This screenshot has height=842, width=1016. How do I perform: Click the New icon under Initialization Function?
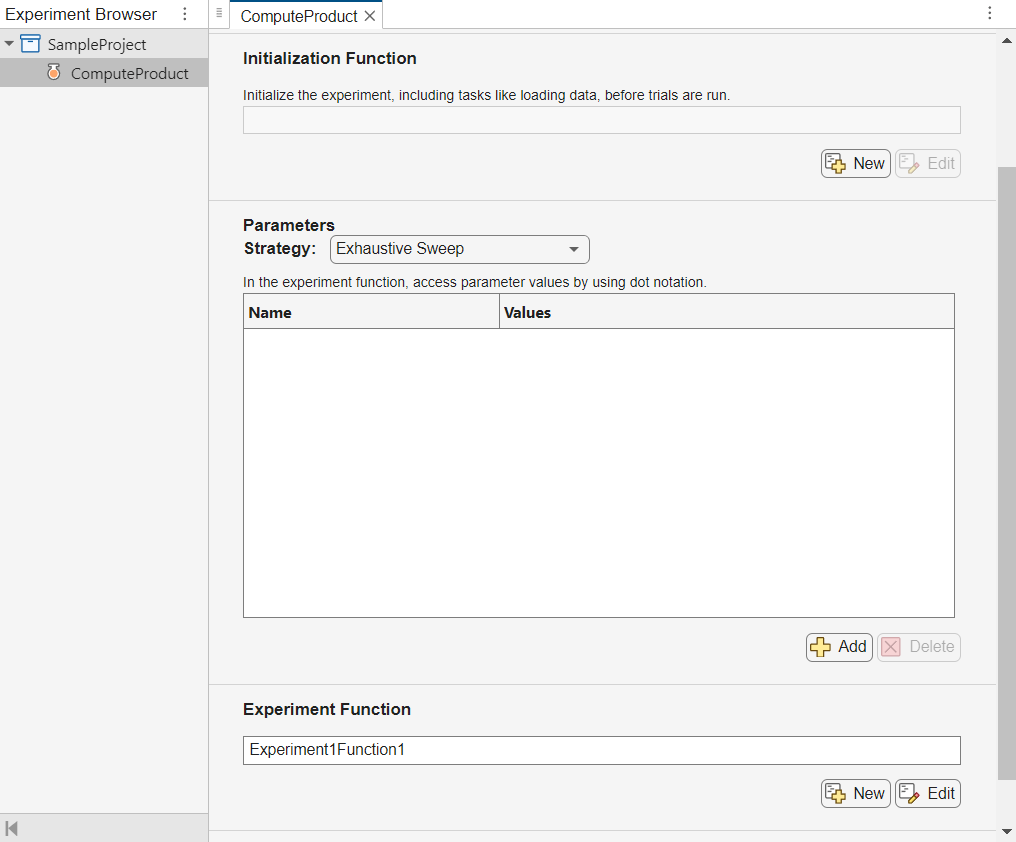tap(835, 163)
